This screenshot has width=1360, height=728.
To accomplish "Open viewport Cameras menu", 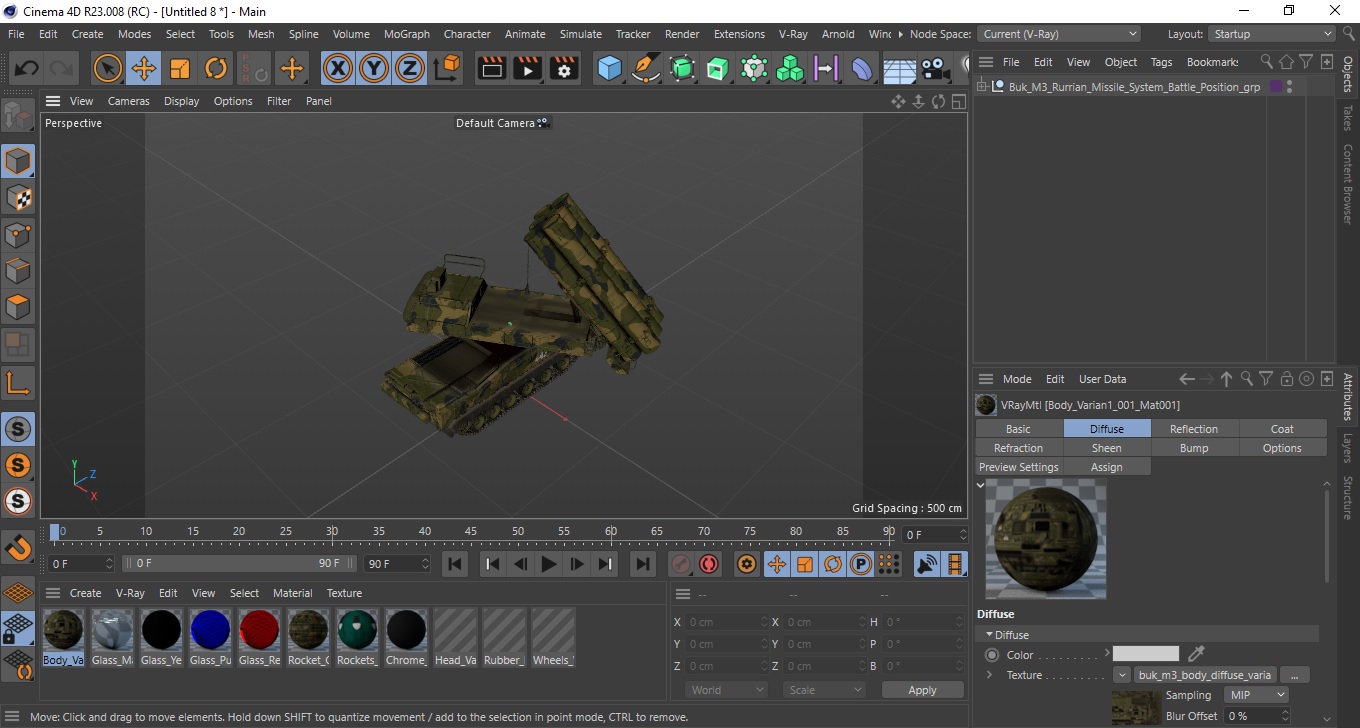I will tap(129, 101).
